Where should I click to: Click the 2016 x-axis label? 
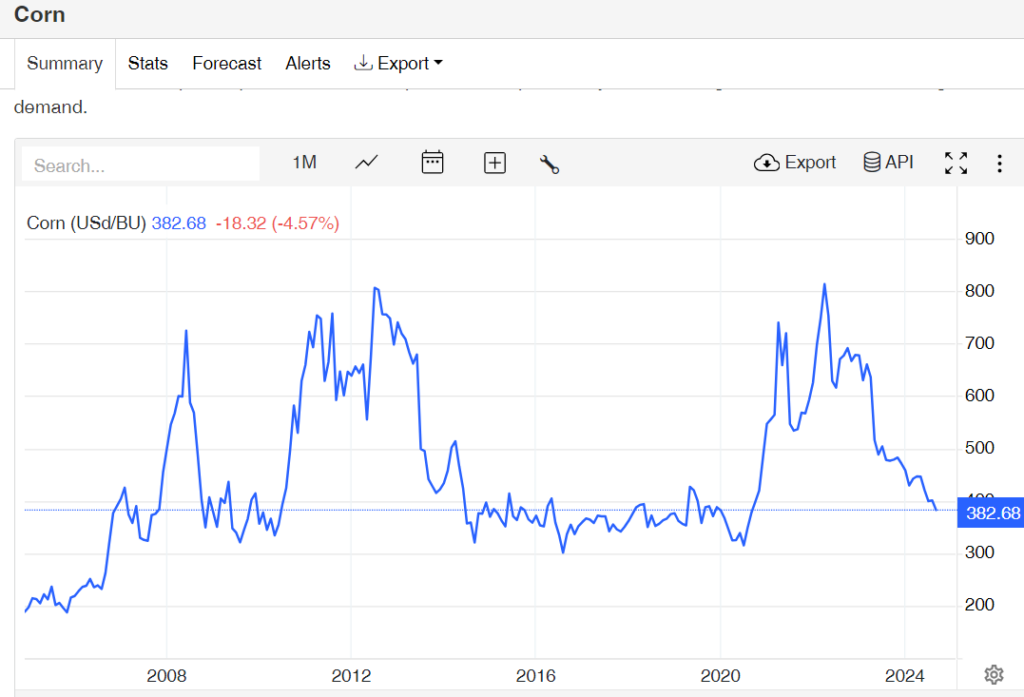click(x=536, y=675)
